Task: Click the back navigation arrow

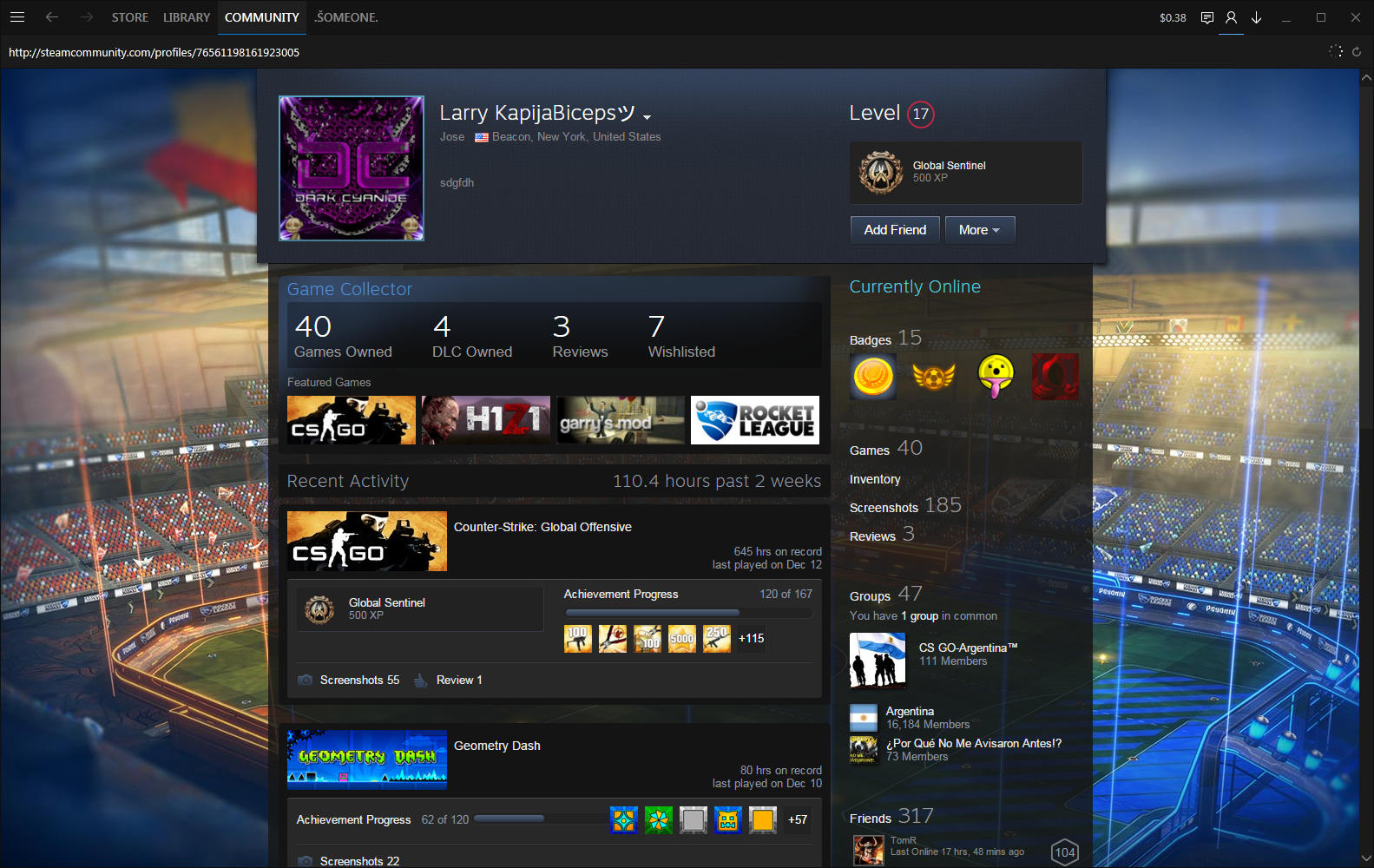Action: (x=52, y=17)
